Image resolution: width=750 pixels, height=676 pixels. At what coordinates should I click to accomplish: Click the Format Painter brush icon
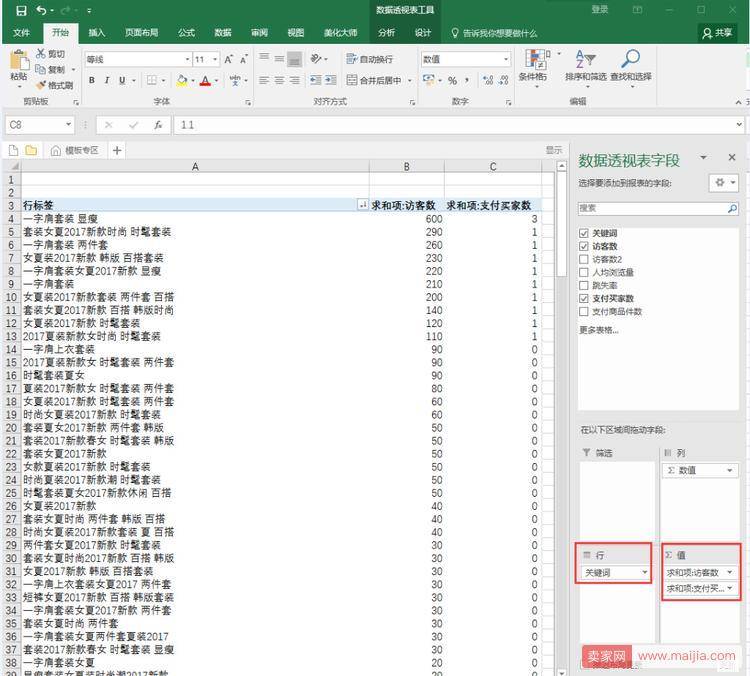click(x=41, y=85)
